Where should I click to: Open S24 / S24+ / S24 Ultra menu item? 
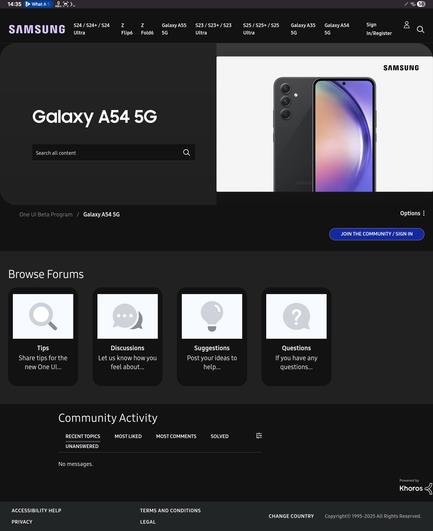91,29
